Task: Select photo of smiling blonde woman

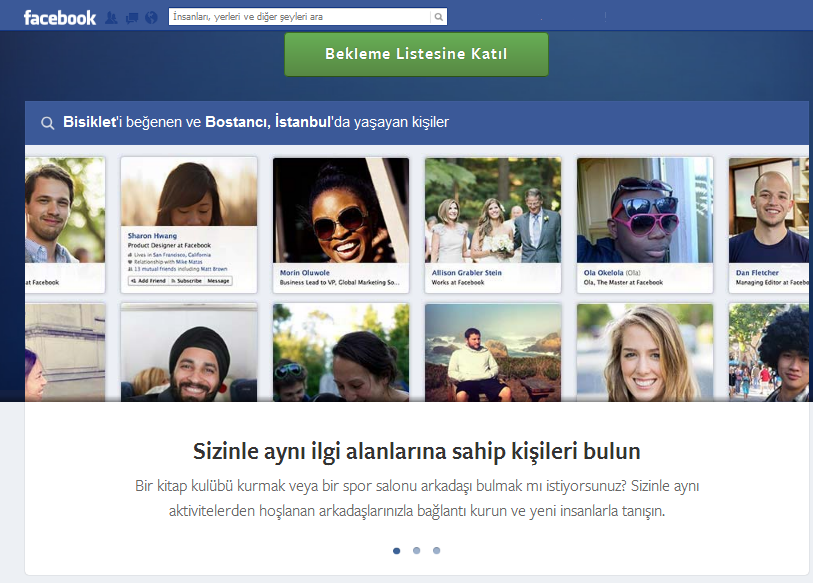Action: 644,353
